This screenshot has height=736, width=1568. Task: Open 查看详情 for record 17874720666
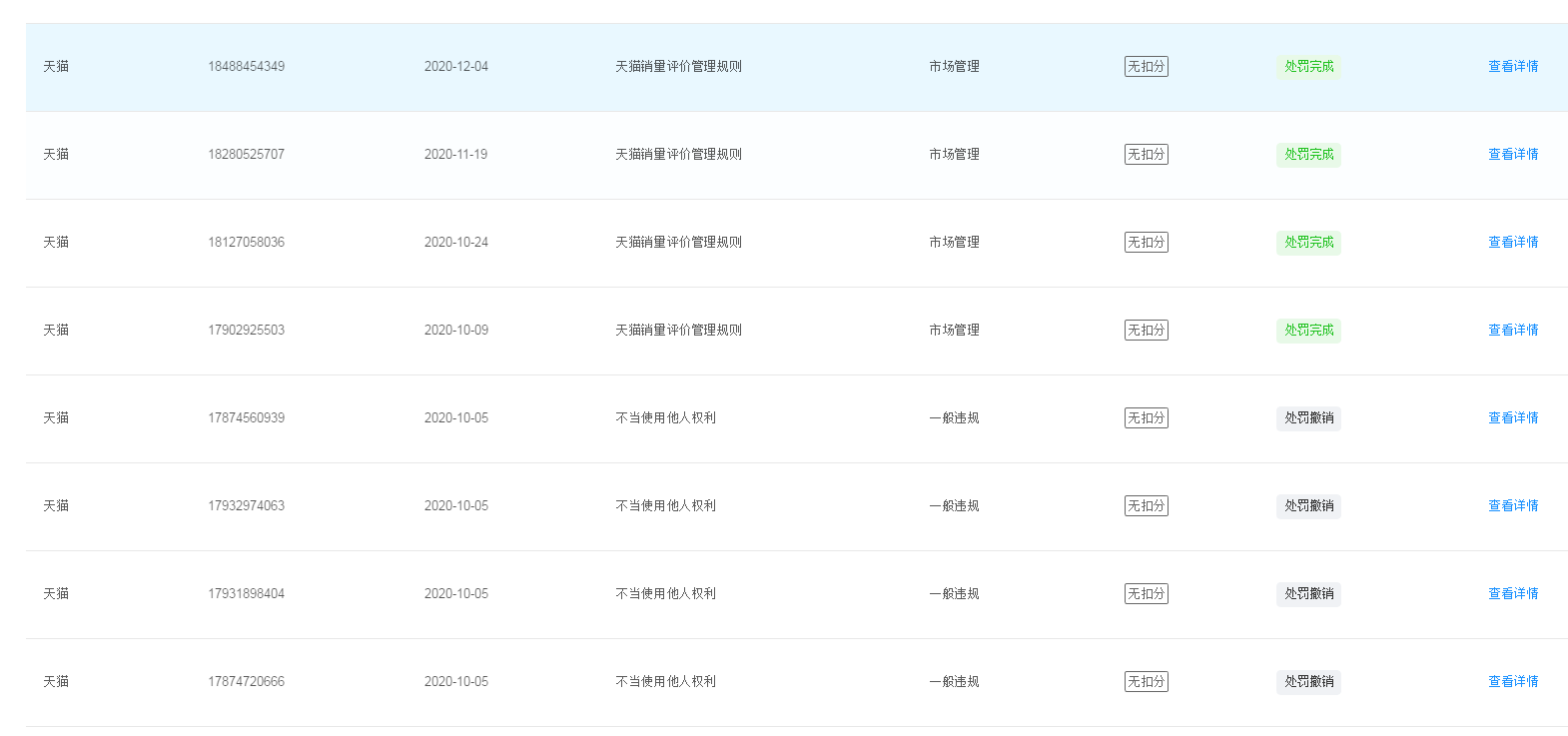click(1512, 682)
